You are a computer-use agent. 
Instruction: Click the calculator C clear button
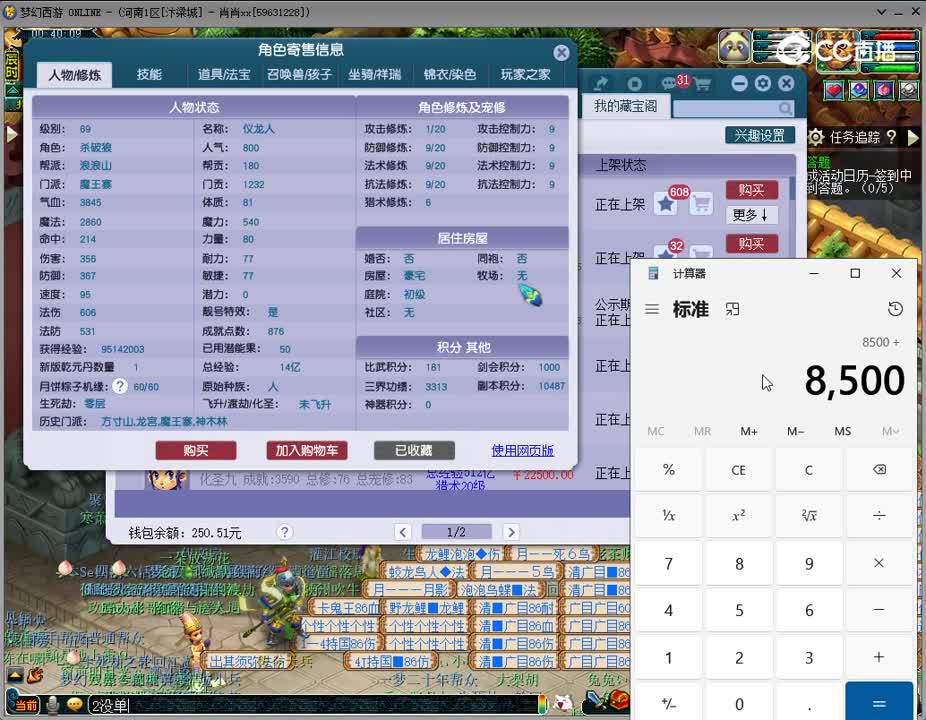[808, 470]
